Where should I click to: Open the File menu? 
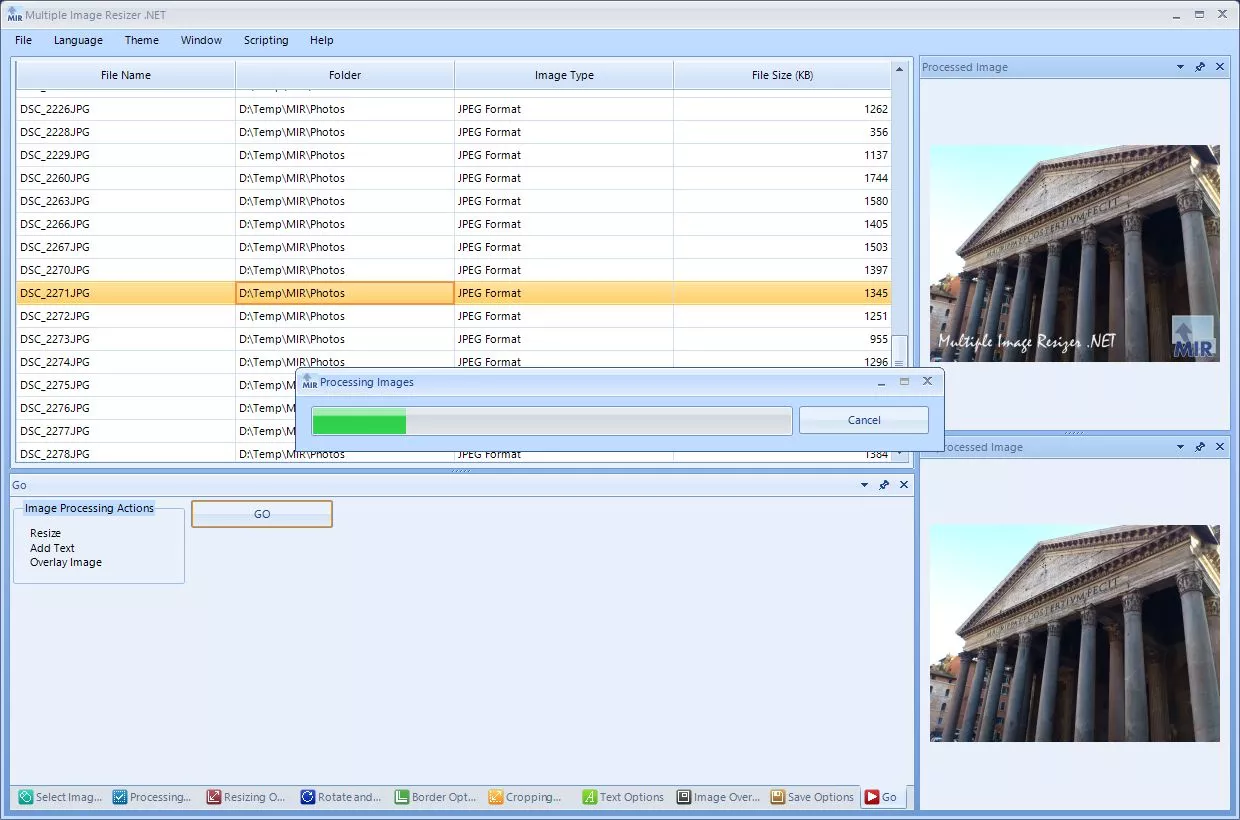pyautogui.click(x=23, y=40)
